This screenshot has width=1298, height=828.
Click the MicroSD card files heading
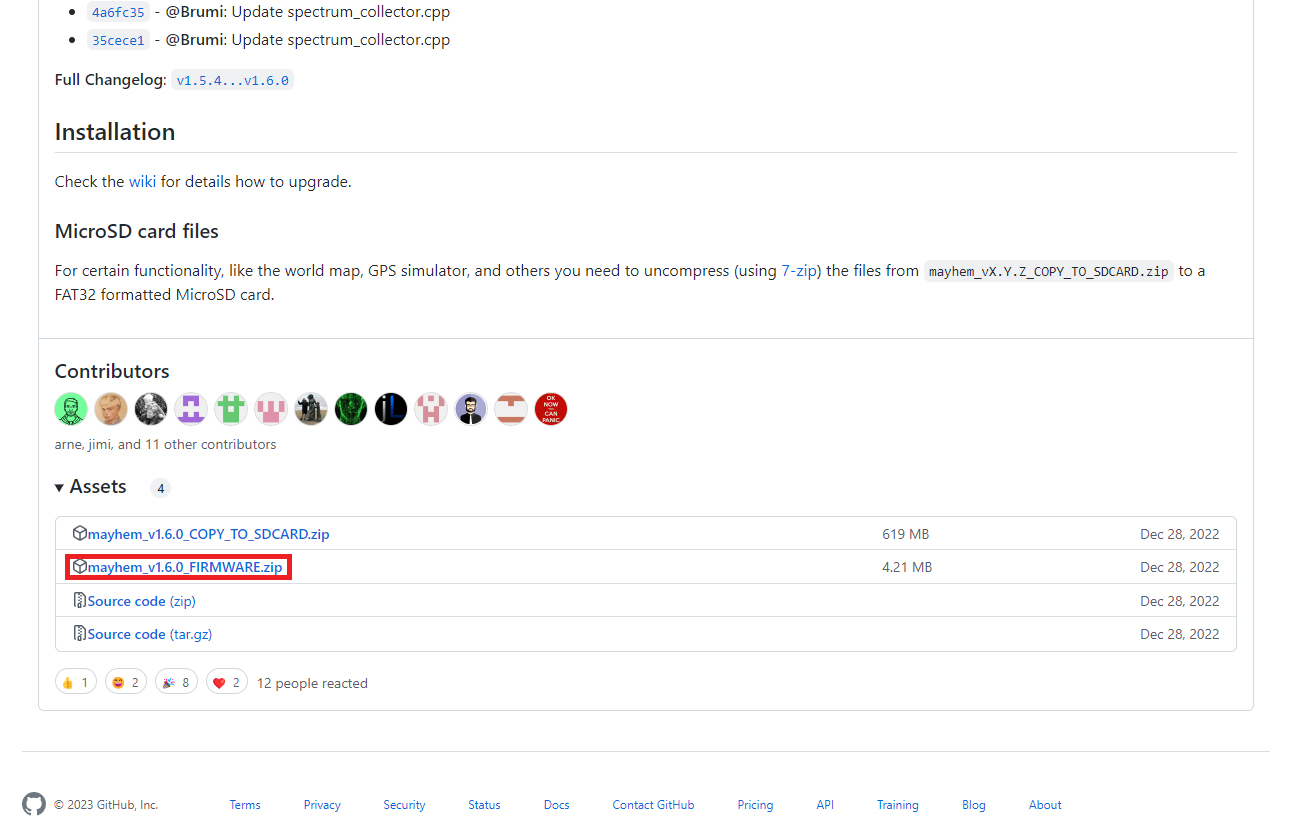point(137,231)
